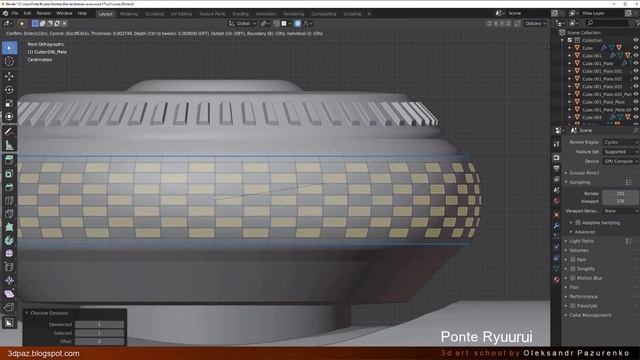Open the Sampling presets list icon
Screen dimensions: 640x360
[629, 182]
